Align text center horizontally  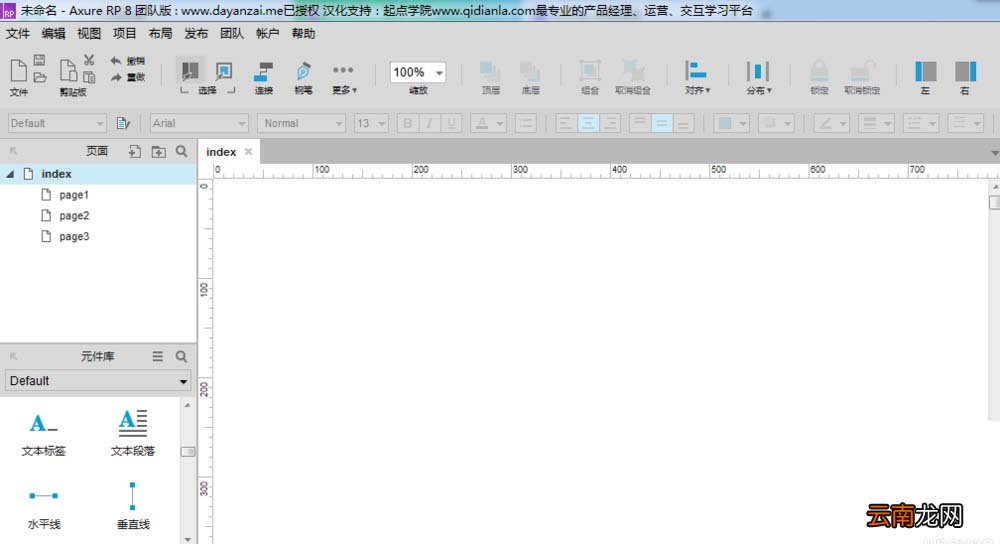[x=588, y=123]
